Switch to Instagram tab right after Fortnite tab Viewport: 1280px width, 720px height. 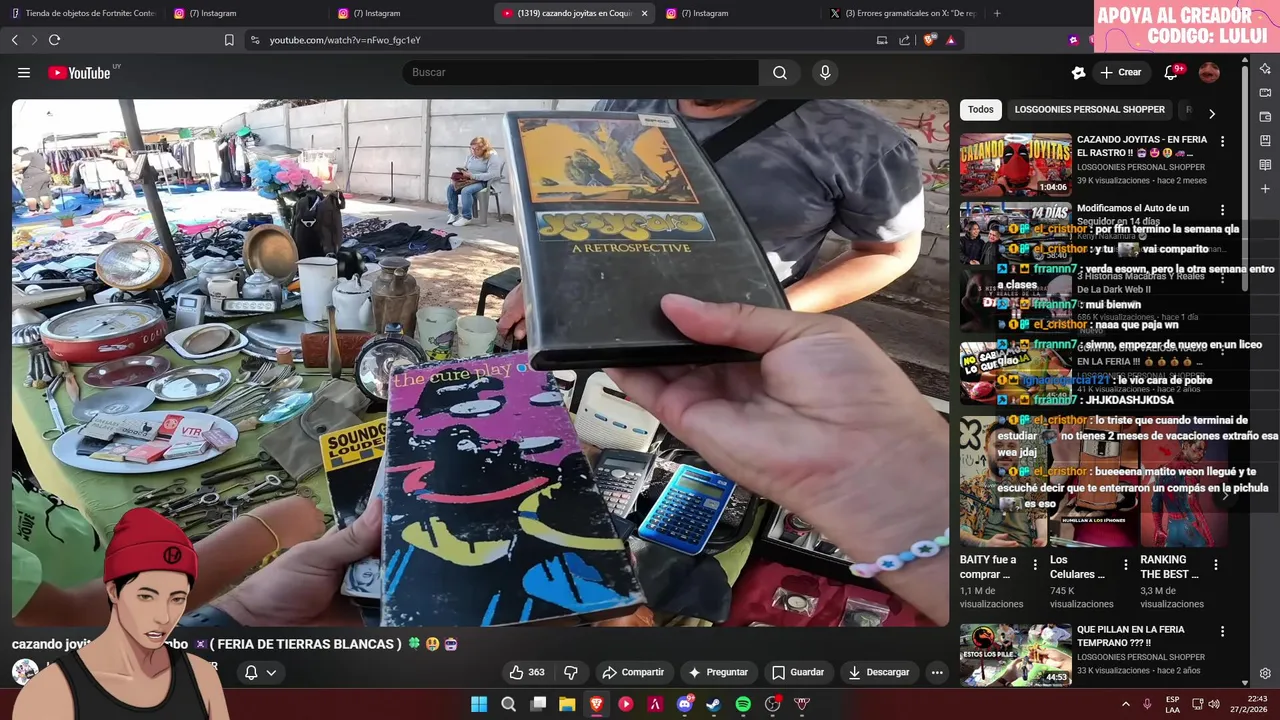click(245, 13)
